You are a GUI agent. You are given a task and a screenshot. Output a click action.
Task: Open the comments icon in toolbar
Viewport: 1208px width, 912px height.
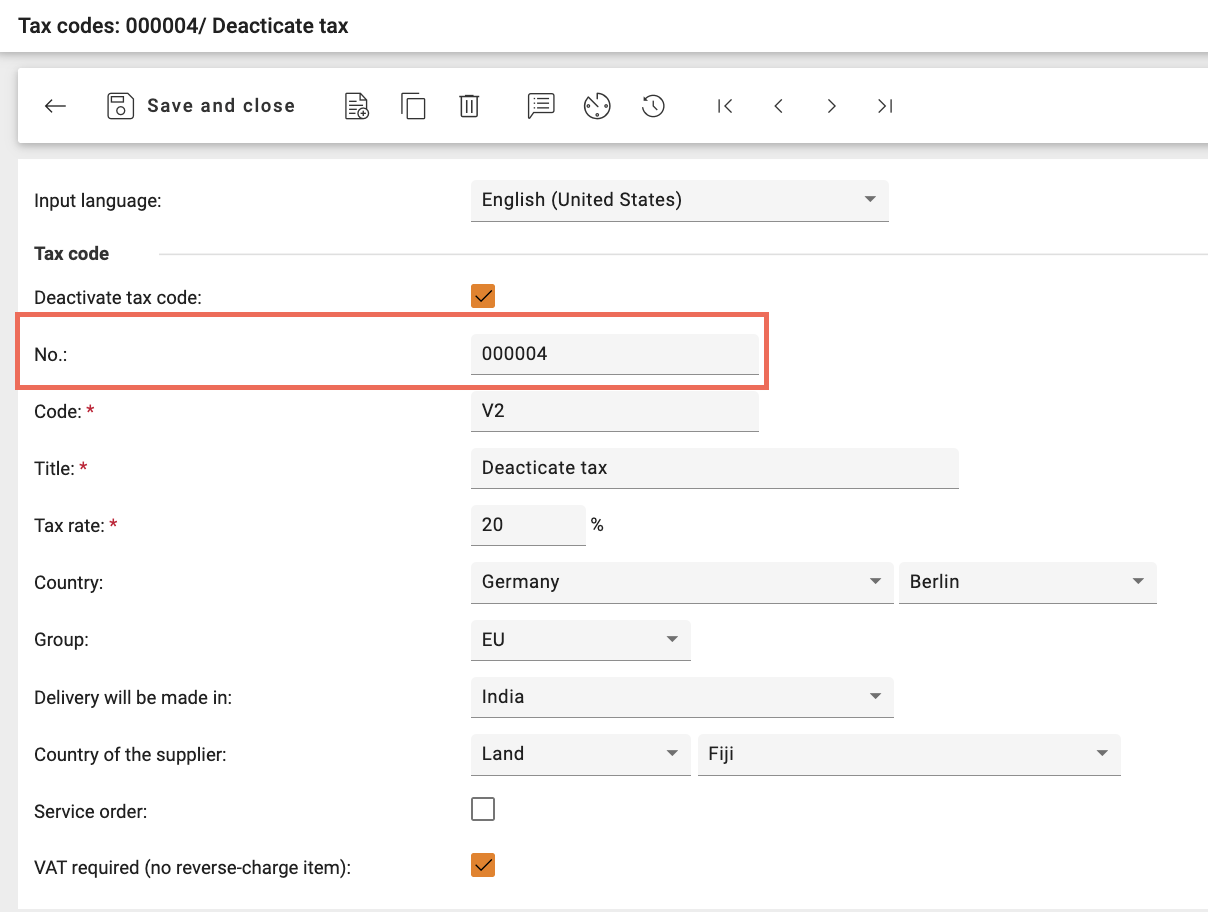(541, 106)
